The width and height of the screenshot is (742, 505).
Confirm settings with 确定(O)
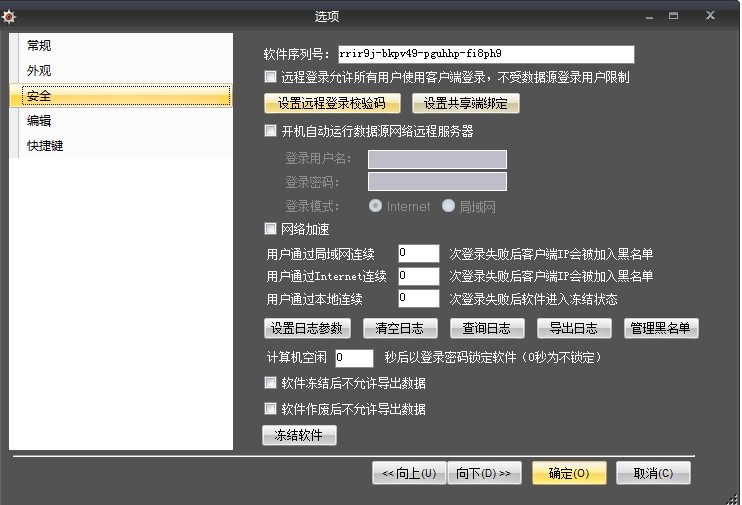[x=569, y=473]
